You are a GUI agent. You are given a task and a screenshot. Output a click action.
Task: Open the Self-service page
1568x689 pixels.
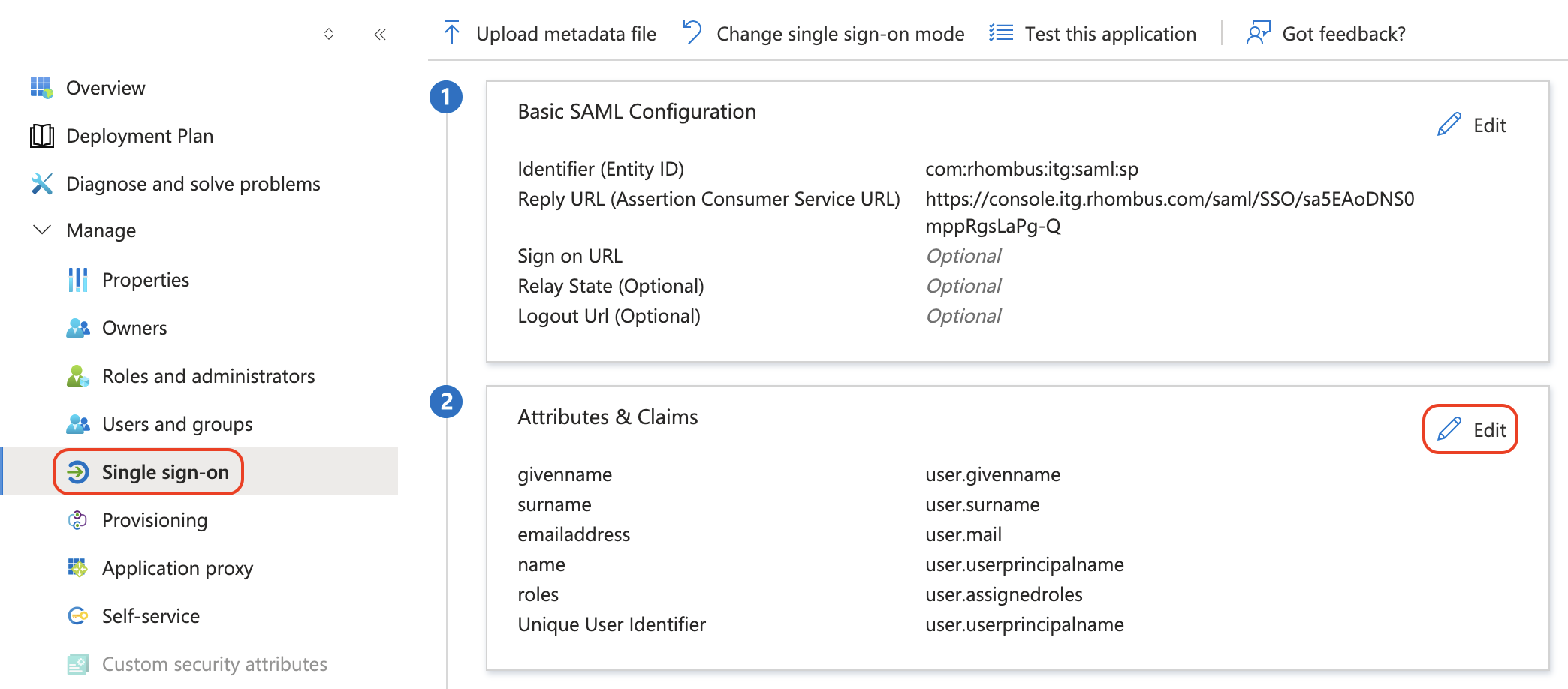[151, 616]
